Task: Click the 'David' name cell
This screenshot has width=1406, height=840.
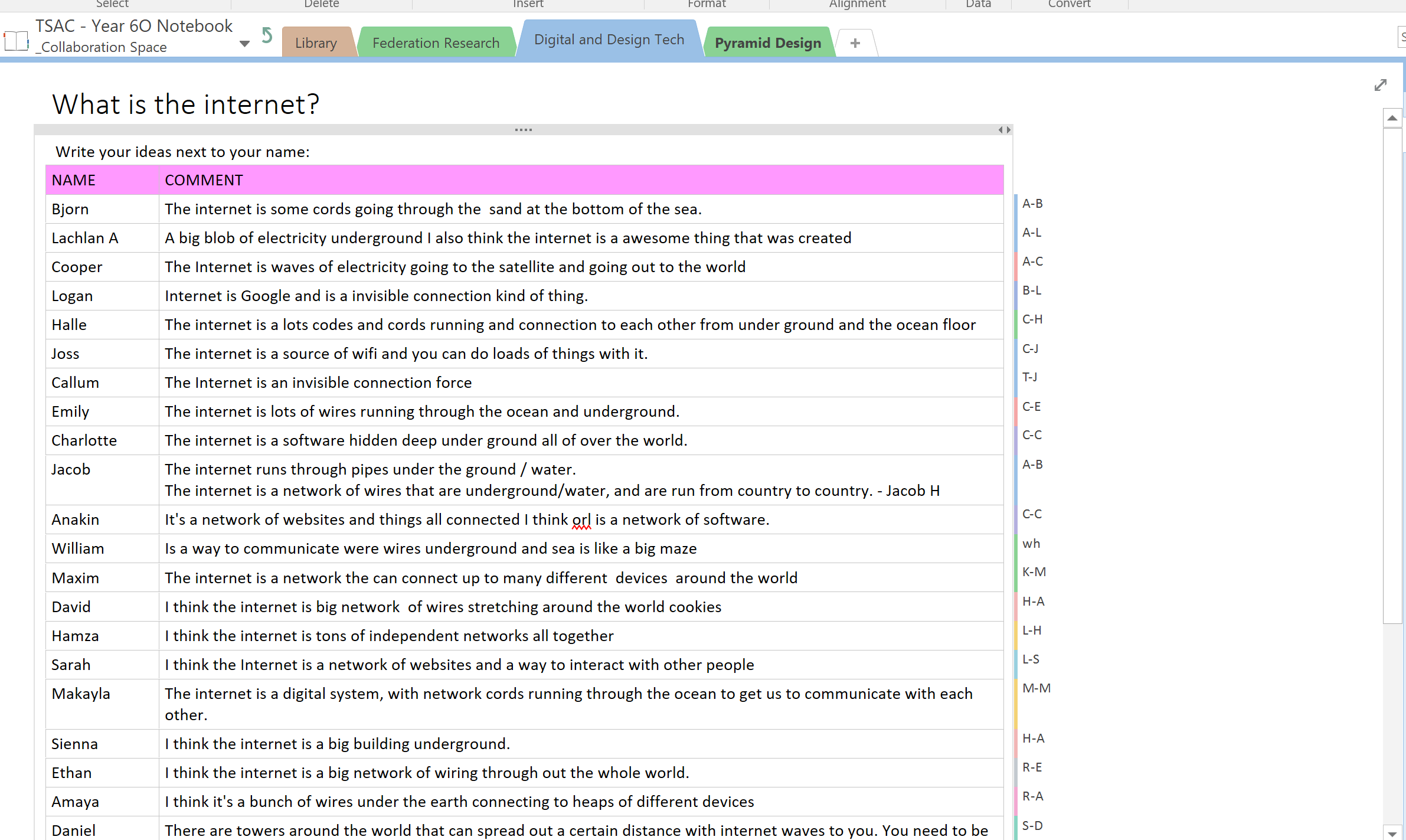Action: click(x=103, y=607)
